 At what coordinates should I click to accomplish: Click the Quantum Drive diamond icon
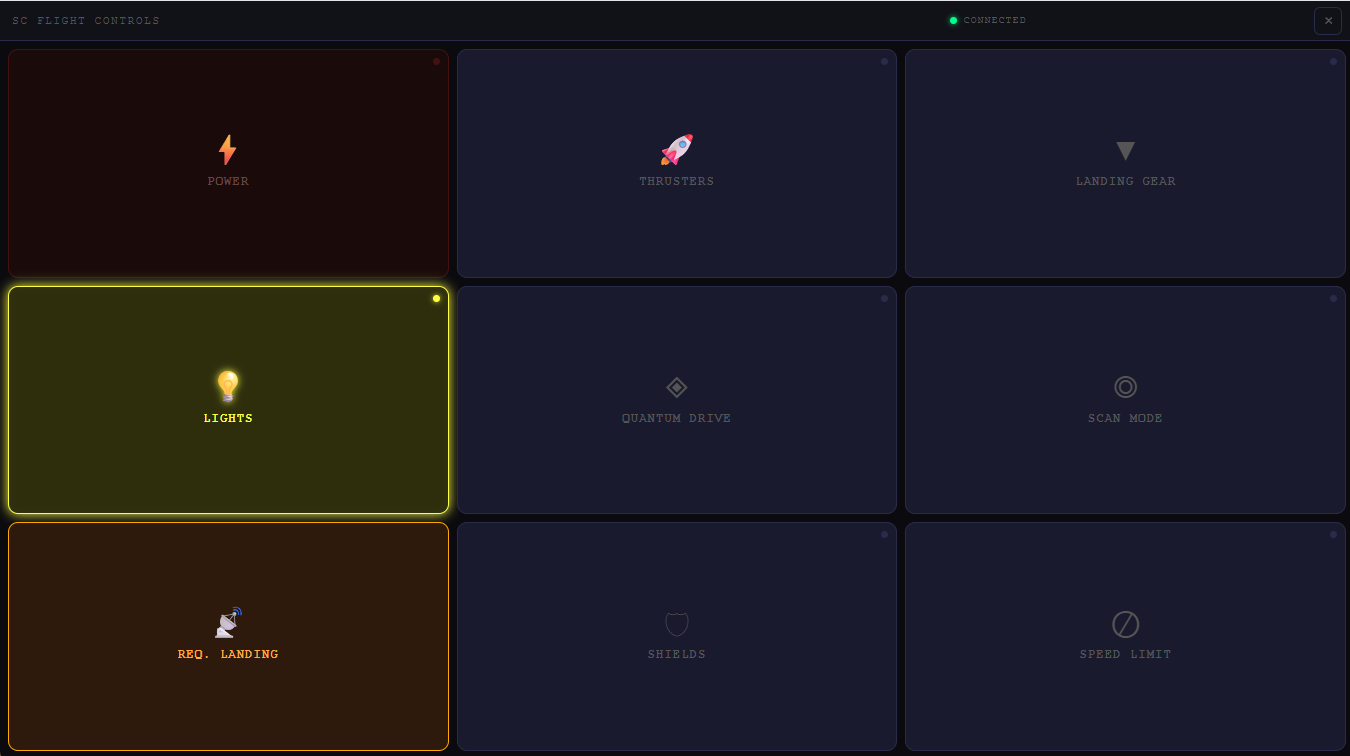(677, 387)
